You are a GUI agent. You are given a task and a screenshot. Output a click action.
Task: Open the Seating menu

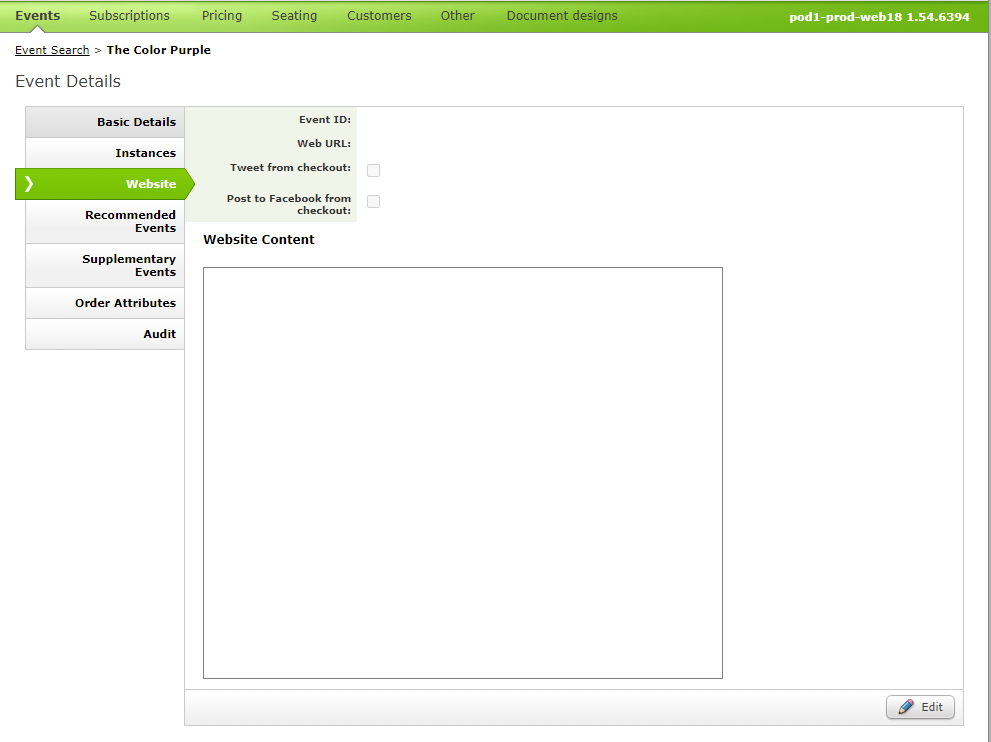click(294, 16)
